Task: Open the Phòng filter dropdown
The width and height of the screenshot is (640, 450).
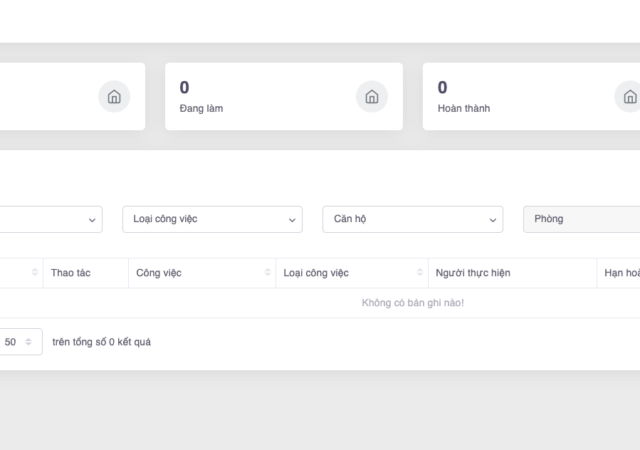Action: 581,219
